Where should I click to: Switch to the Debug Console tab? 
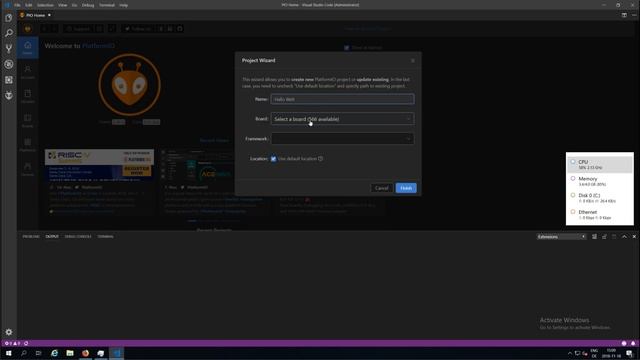click(78, 236)
